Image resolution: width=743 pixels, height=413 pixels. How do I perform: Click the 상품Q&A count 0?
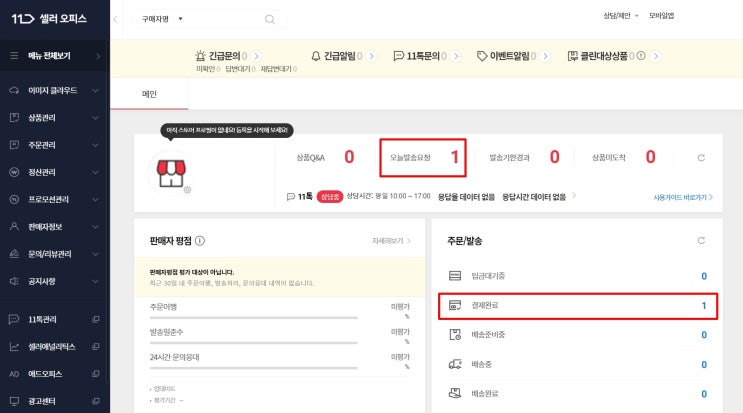tap(349, 157)
